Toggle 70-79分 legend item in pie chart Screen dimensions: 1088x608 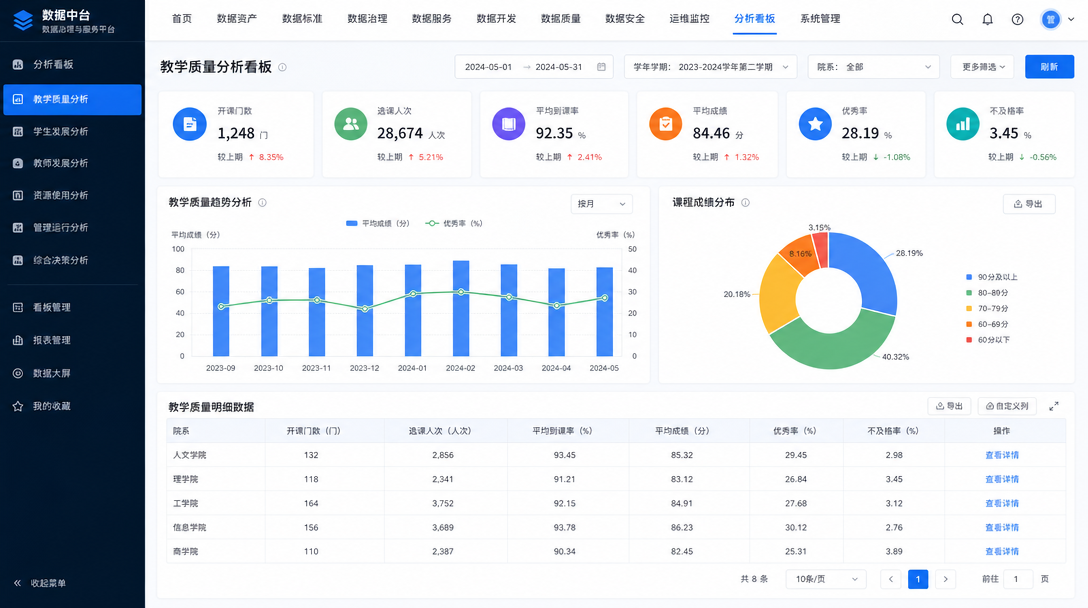[x=987, y=308]
